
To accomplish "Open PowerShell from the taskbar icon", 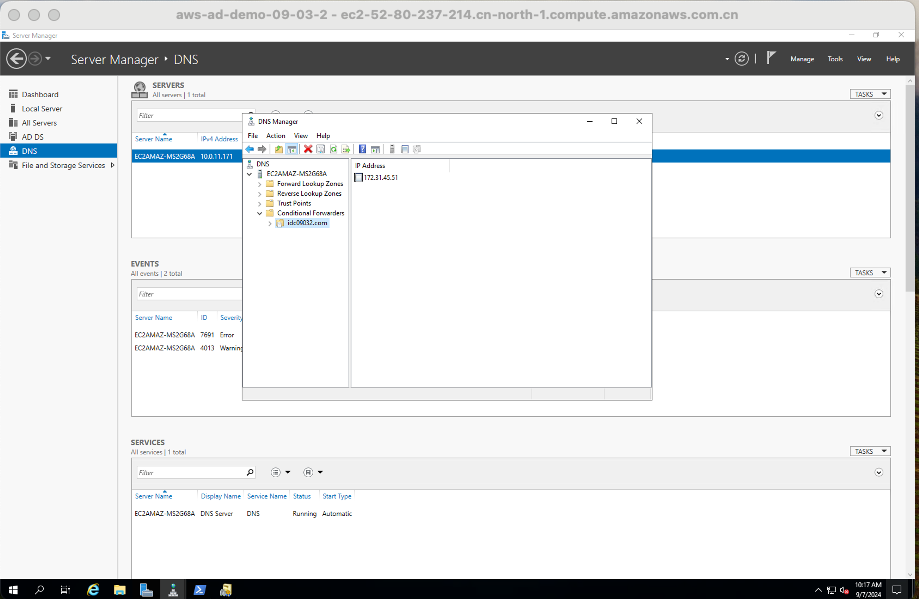I will point(199,589).
